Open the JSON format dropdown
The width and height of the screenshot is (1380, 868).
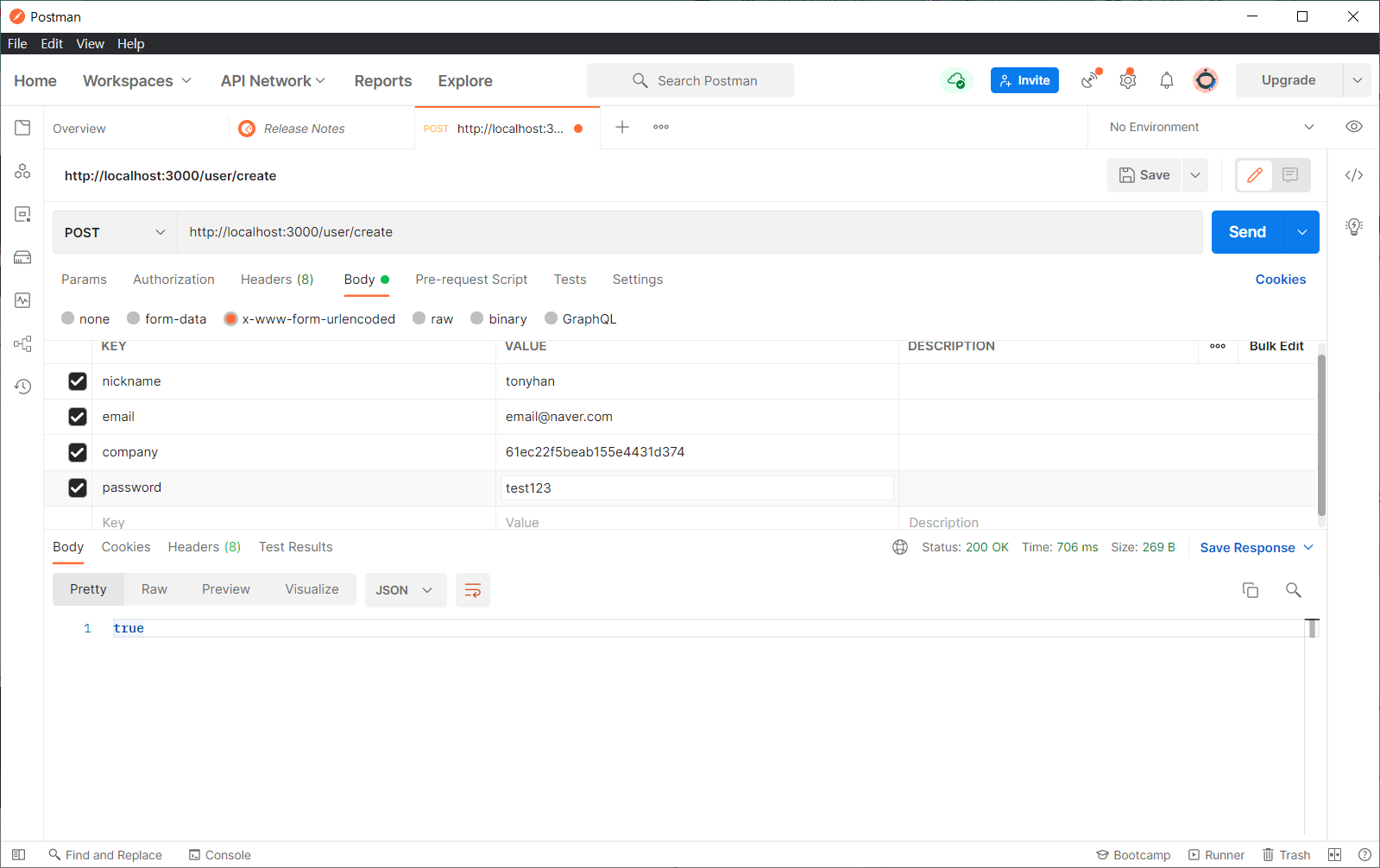[406, 590]
